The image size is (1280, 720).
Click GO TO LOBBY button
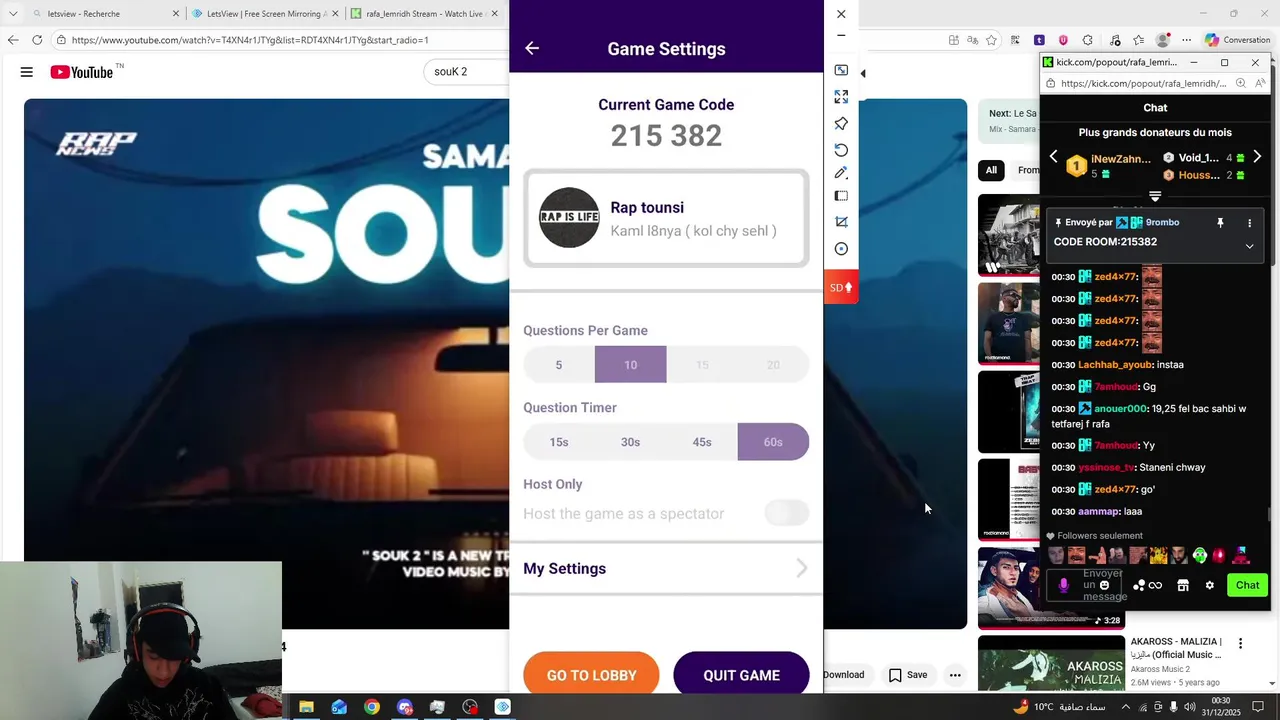[591, 675]
